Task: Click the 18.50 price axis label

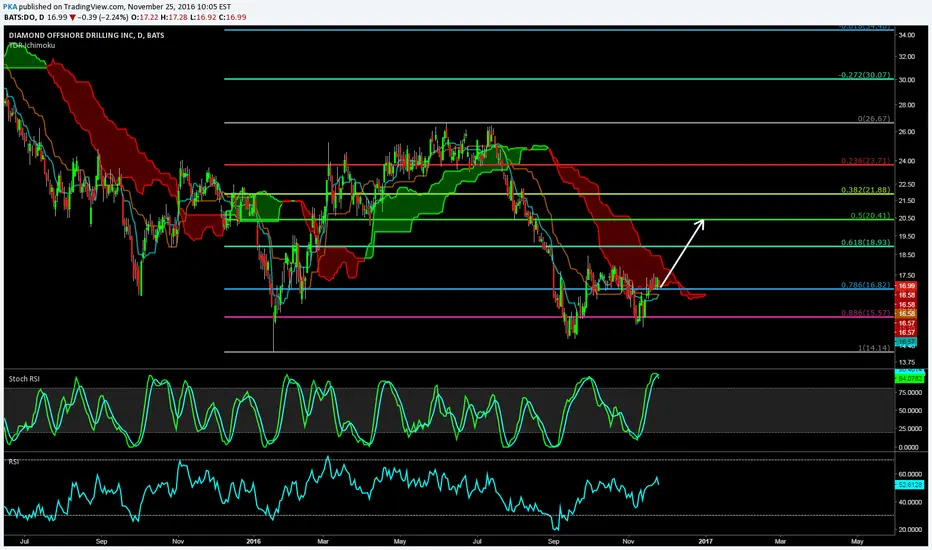Action: pos(906,255)
